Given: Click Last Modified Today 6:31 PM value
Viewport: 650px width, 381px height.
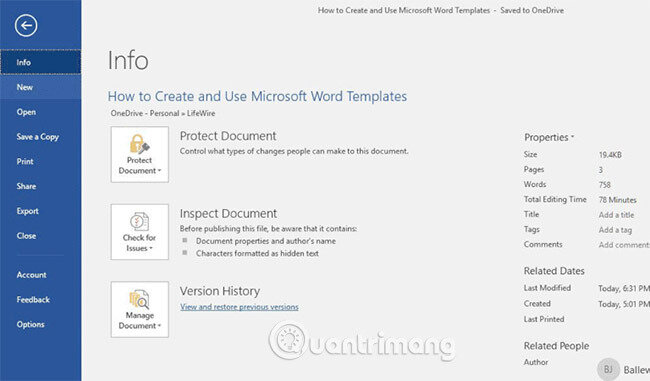Looking at the screenshot, I should pos(624,288).
